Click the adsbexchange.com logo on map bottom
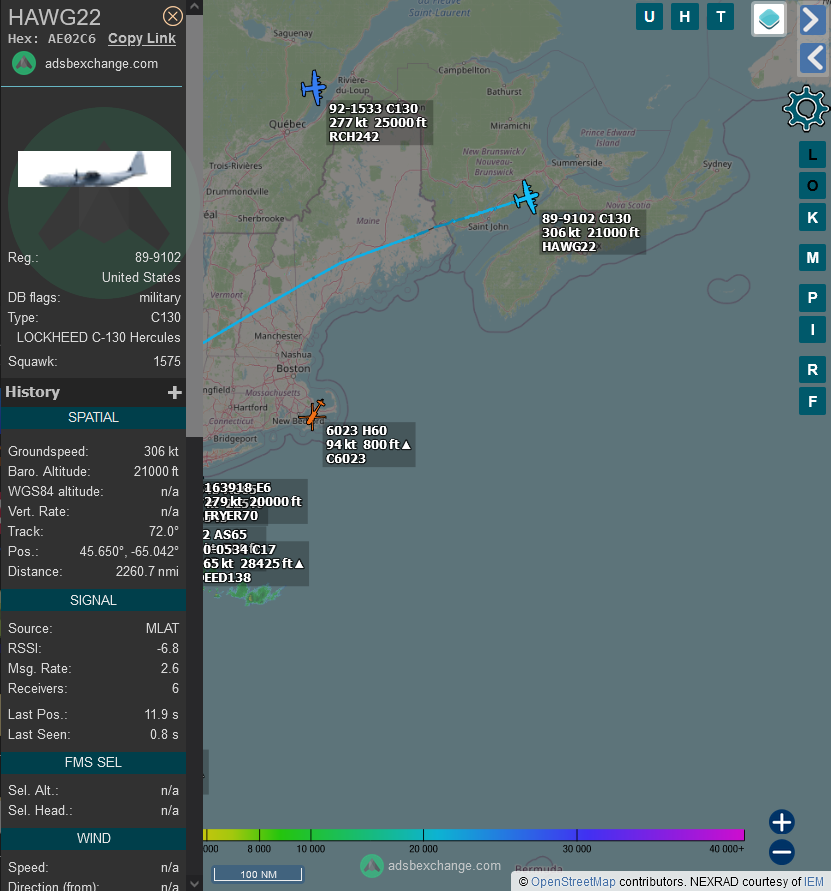Screen dimensions: 831x891 tap(431, 865)
